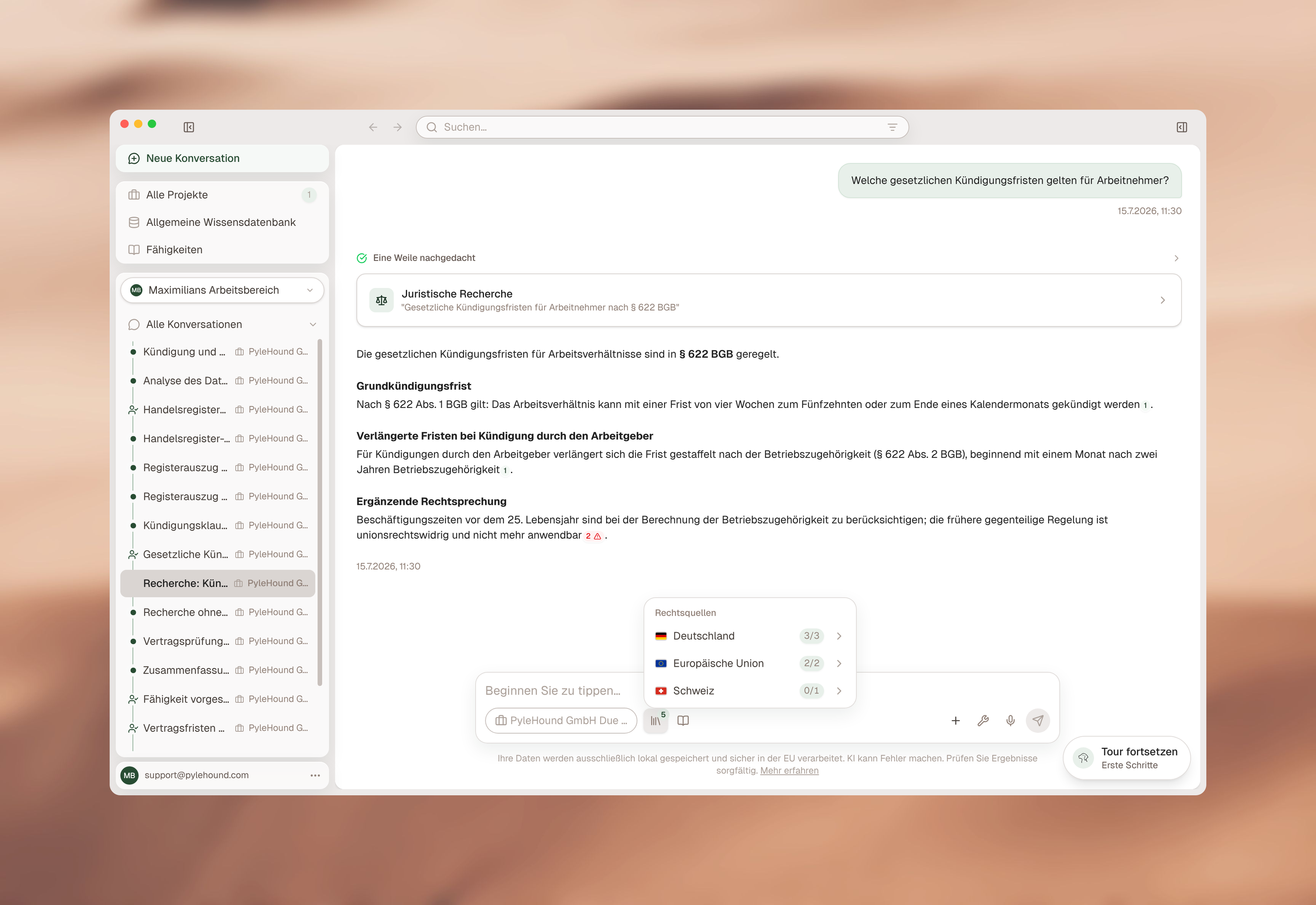This screenshot has height=905, width=1316.
Task: Collapse the Alle Konversationen list
Action: pyautogui.click(x=313, y=324)
